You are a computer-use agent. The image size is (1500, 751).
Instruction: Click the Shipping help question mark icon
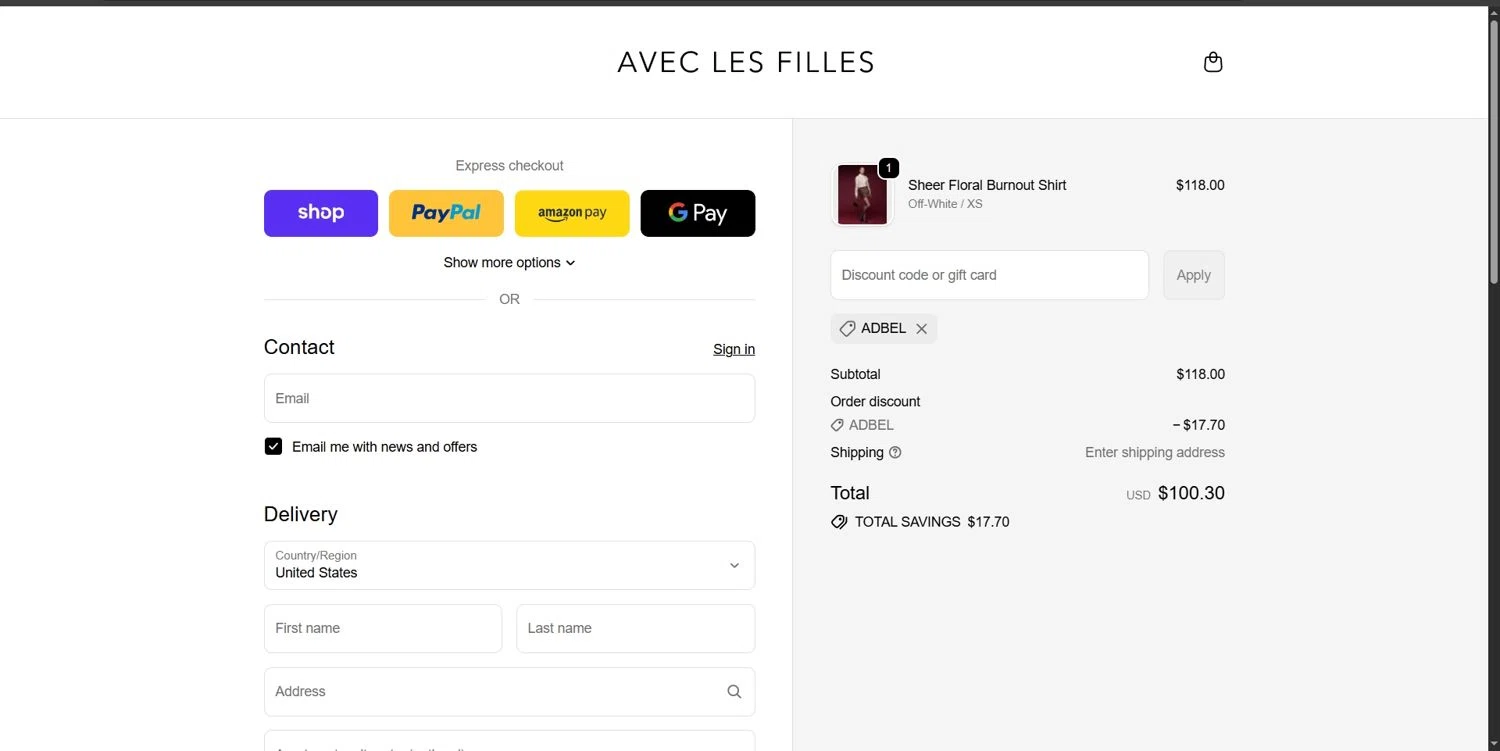coord(895,452)
